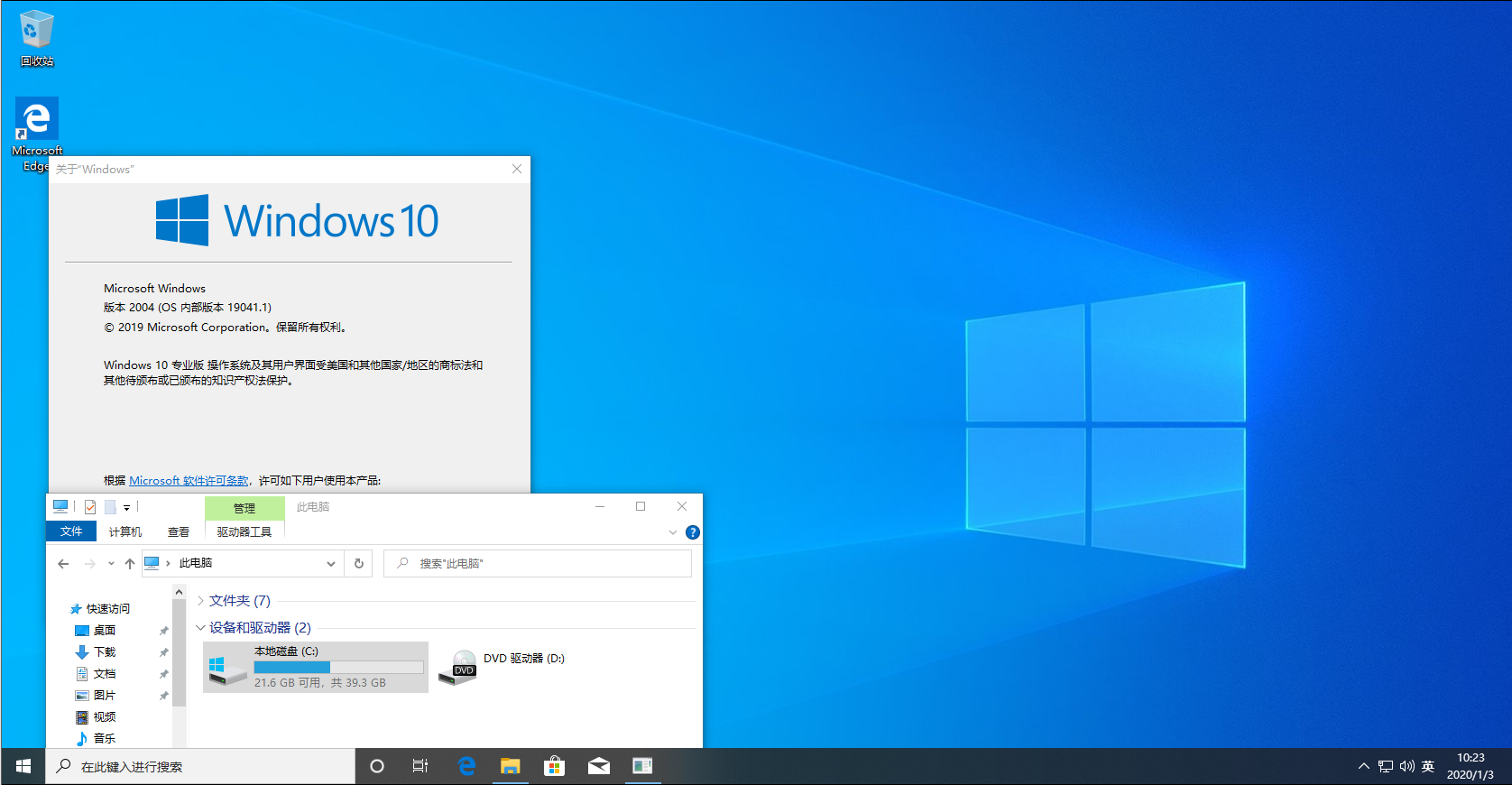
Task: Unpin 下载 pin icon
Action: (x=163, y=652)
